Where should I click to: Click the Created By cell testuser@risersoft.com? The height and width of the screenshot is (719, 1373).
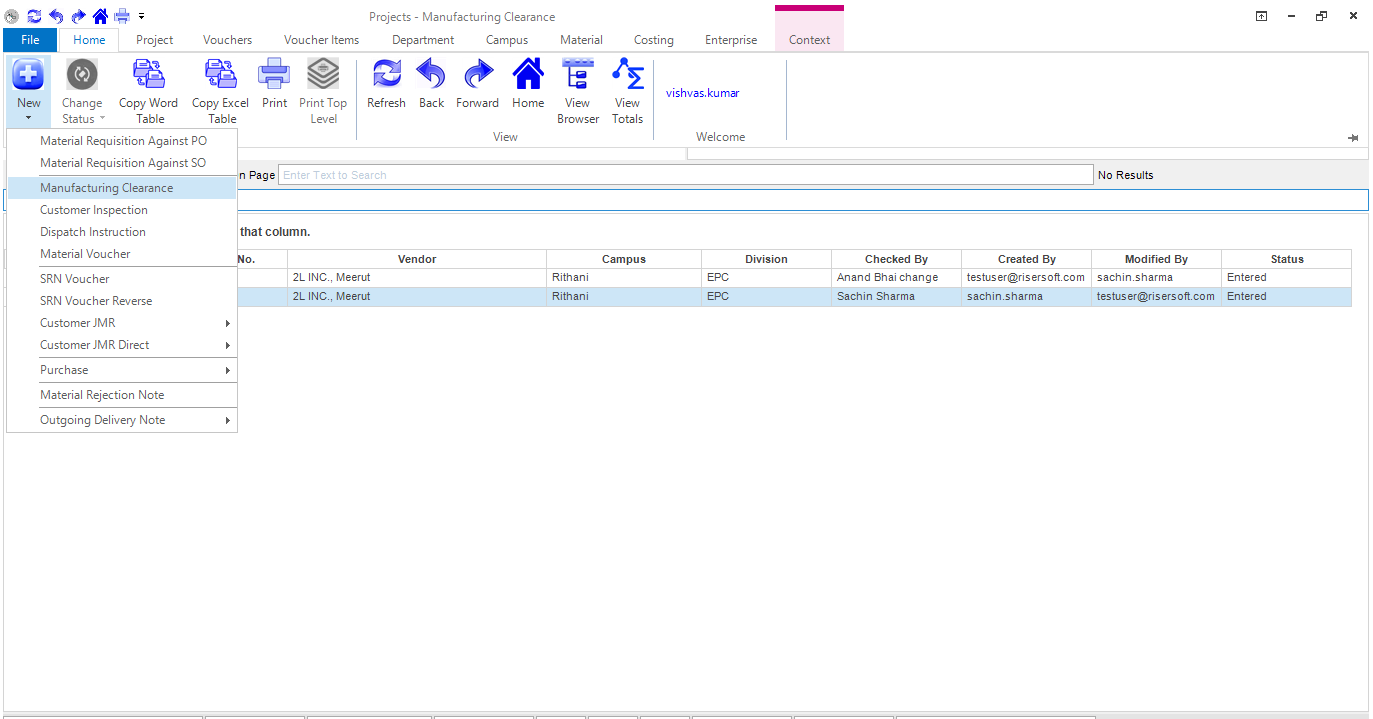pos(1027,278)
